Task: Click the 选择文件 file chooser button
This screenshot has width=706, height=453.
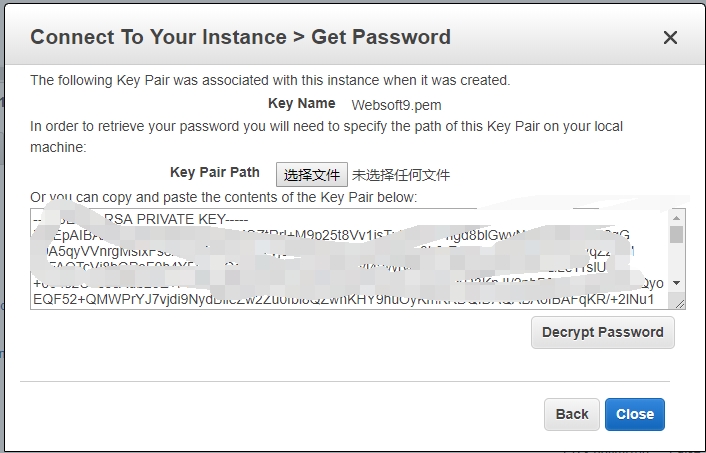Action: [x=312, y=174]
